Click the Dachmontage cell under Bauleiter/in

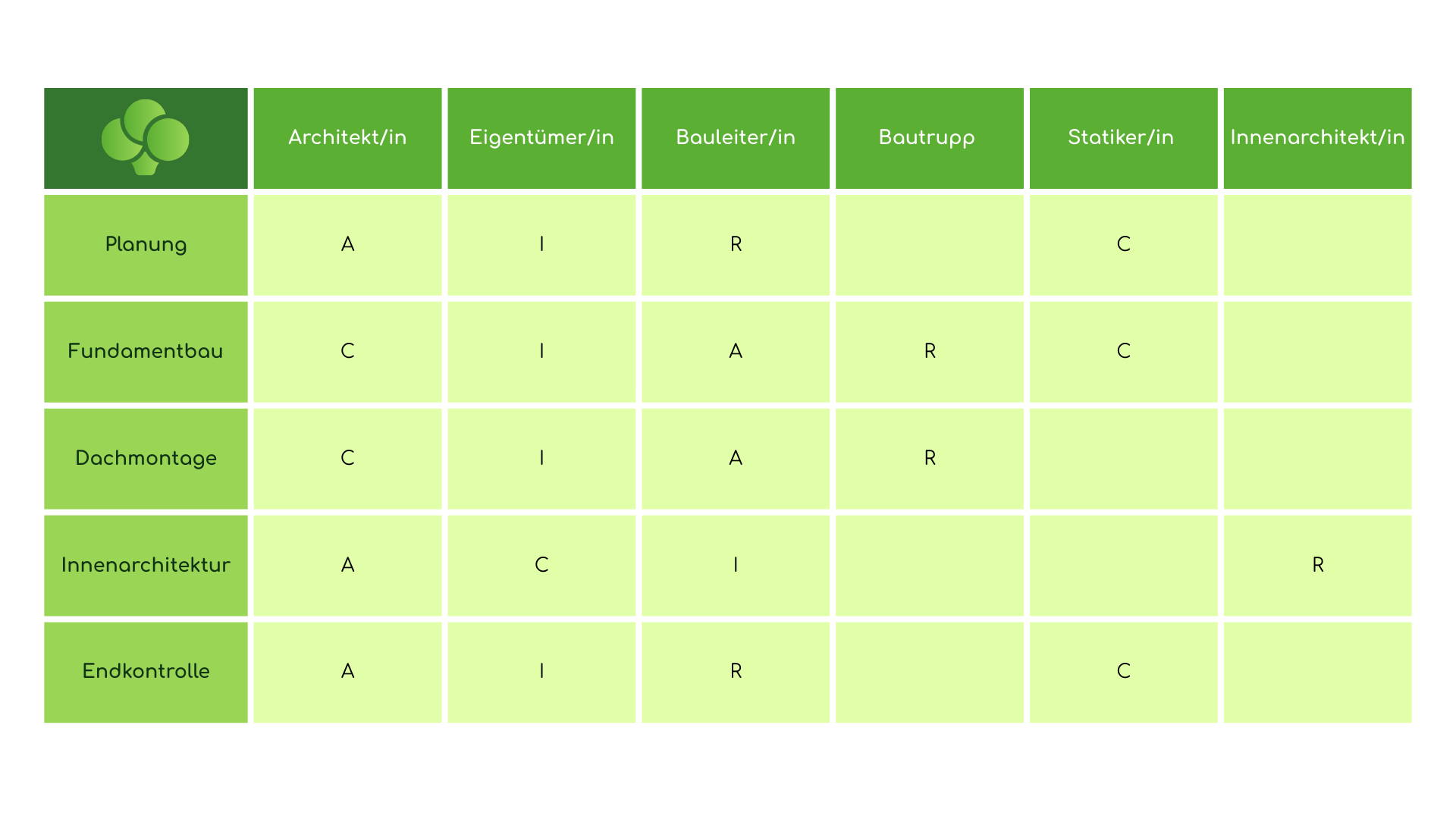pos(736,458)
